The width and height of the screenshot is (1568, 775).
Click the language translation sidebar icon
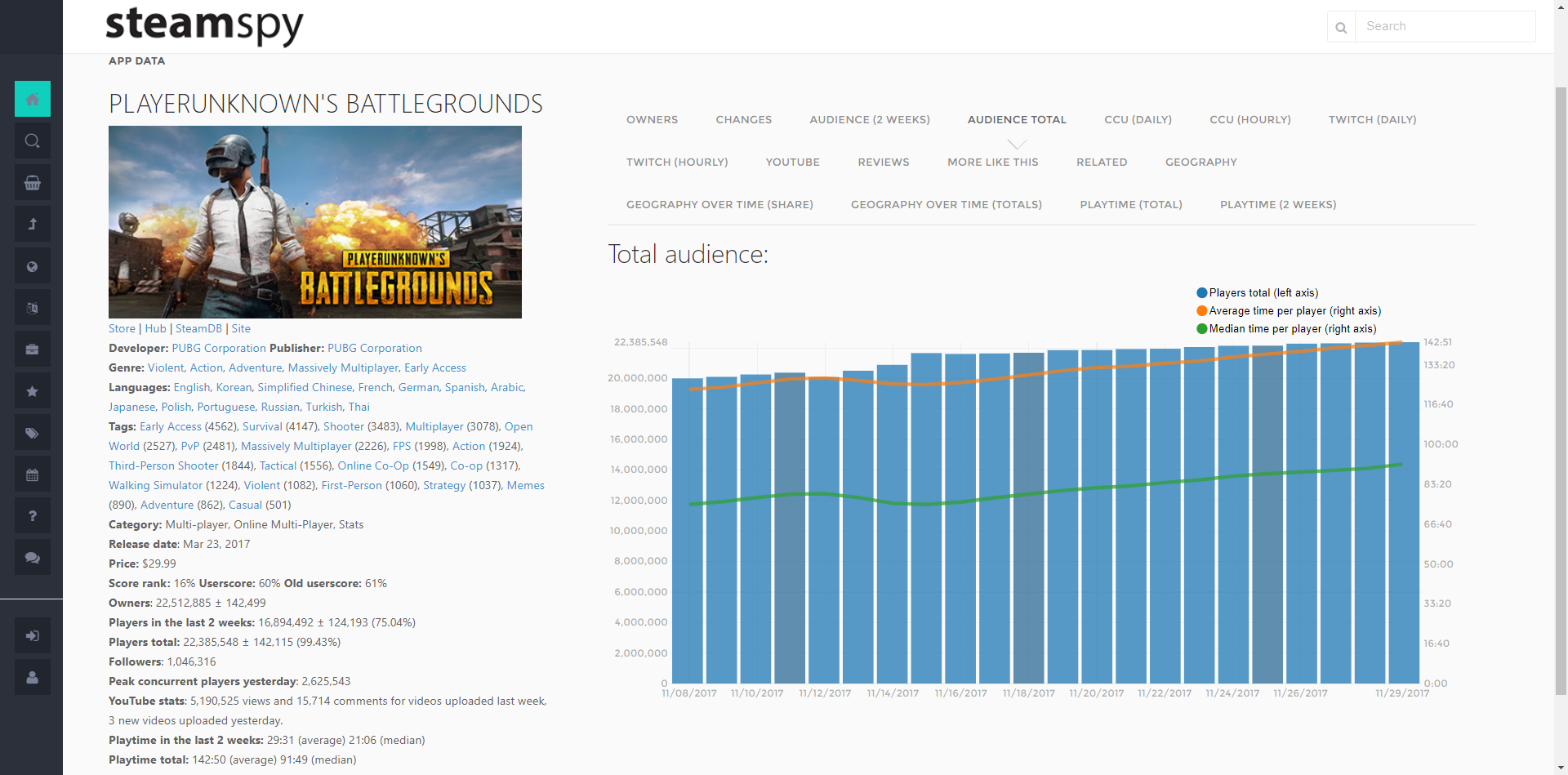pyautogui.click(x=33, y=307)
